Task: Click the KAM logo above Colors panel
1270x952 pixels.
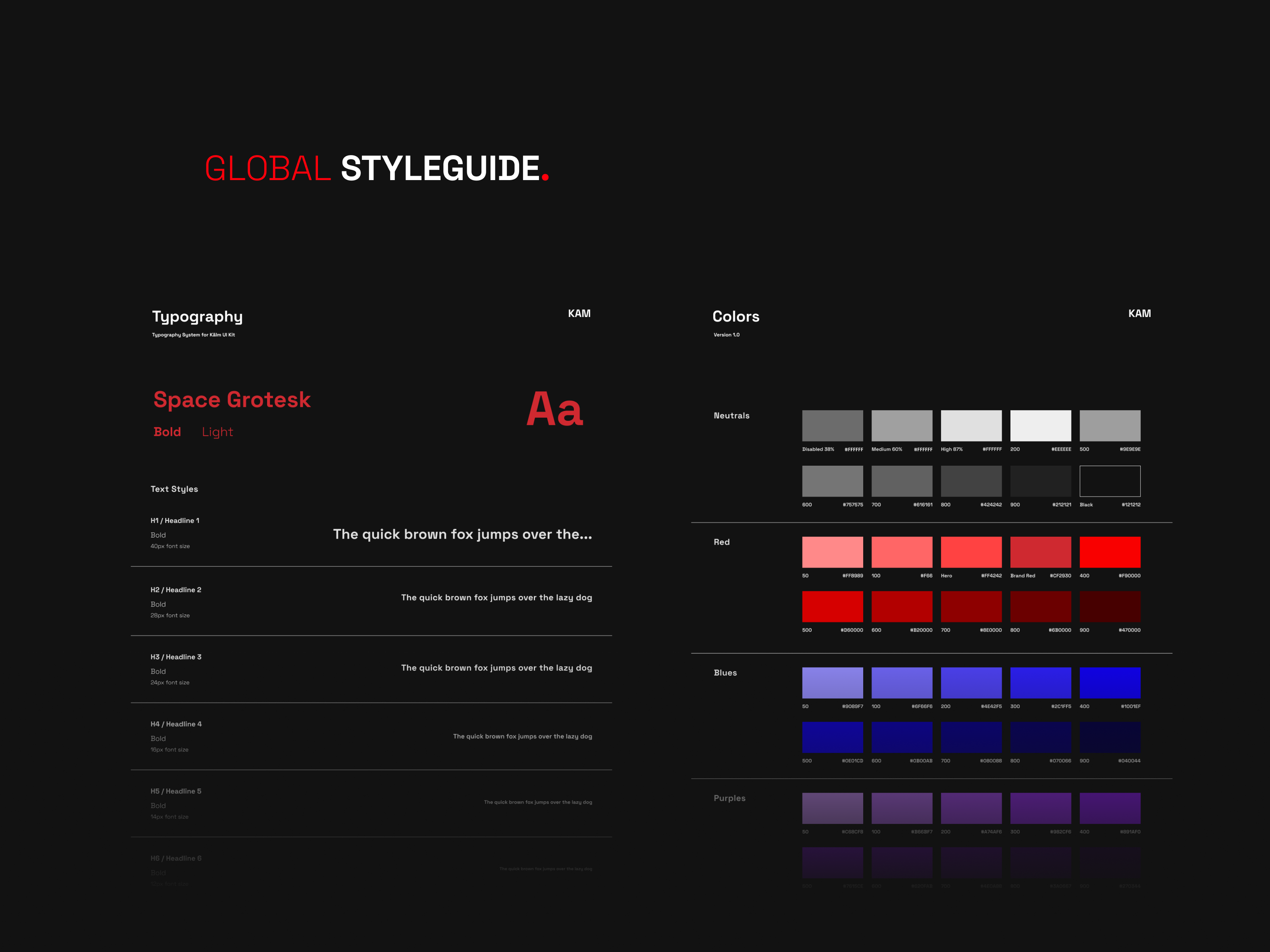Action: (x=1140, y=313)
